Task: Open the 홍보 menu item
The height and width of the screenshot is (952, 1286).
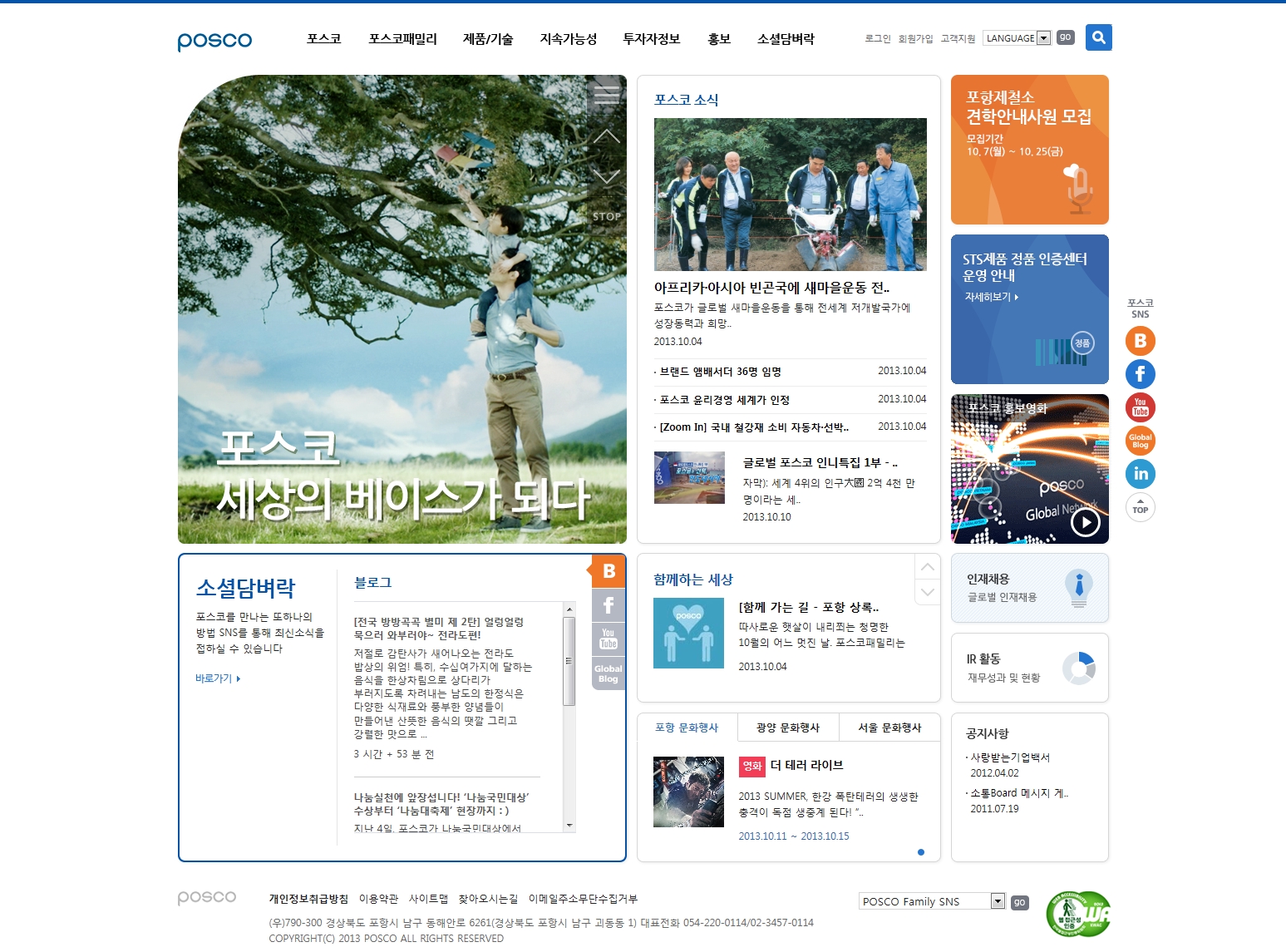Action: [719, 39]
